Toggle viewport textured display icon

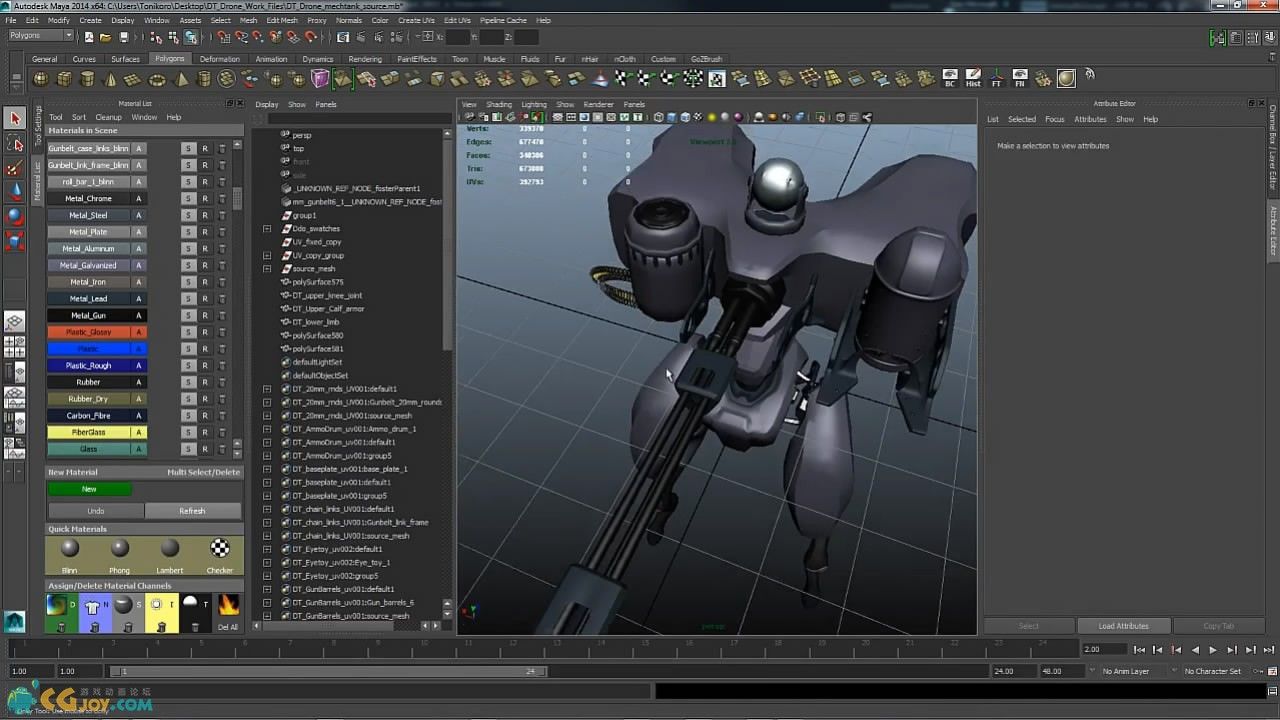click(x=698, y=117)
